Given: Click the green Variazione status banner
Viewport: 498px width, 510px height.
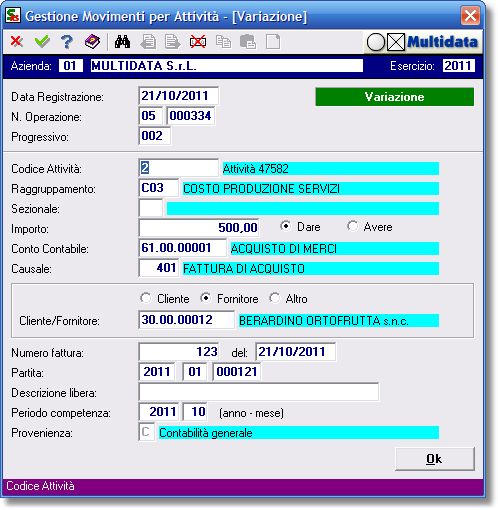Looking at the screenshot, I should pos(394,97).
